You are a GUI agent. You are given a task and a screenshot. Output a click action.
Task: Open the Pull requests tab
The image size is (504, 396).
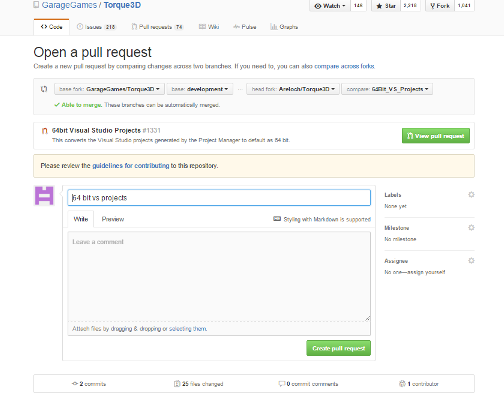[157, 27]
